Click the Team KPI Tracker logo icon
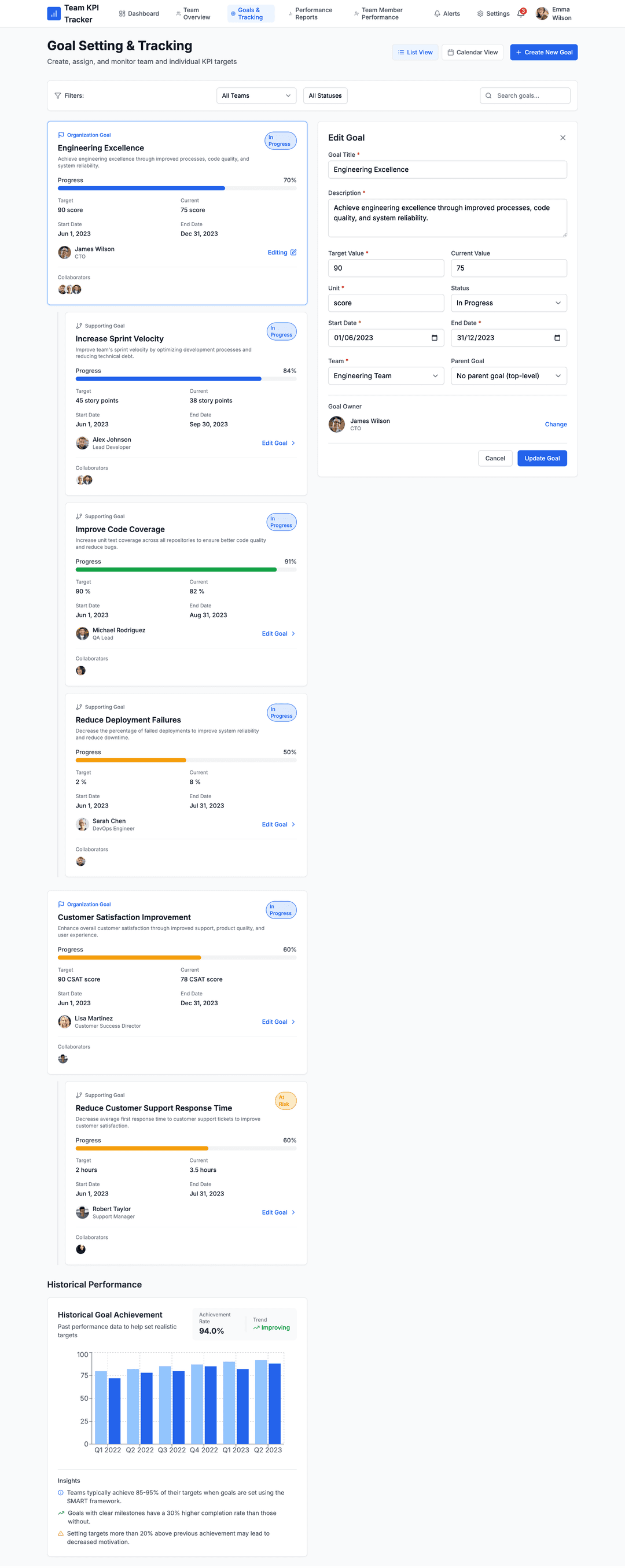The width and height of the screenshot is (625, 1568). pos(54,13)
